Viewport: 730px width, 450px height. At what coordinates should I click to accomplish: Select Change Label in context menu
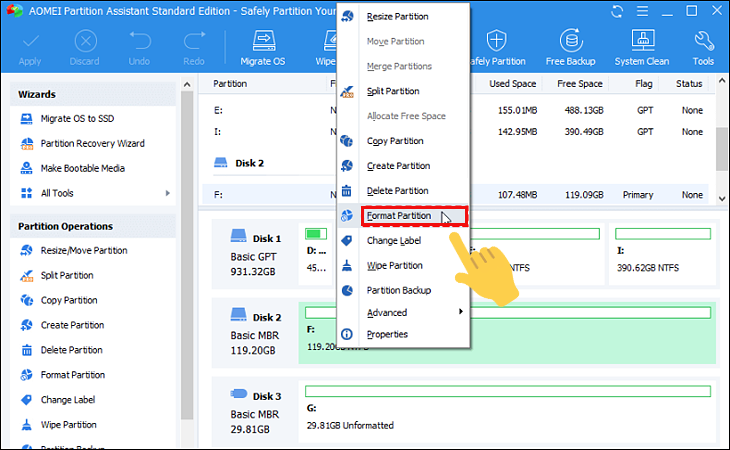[403, 241]
